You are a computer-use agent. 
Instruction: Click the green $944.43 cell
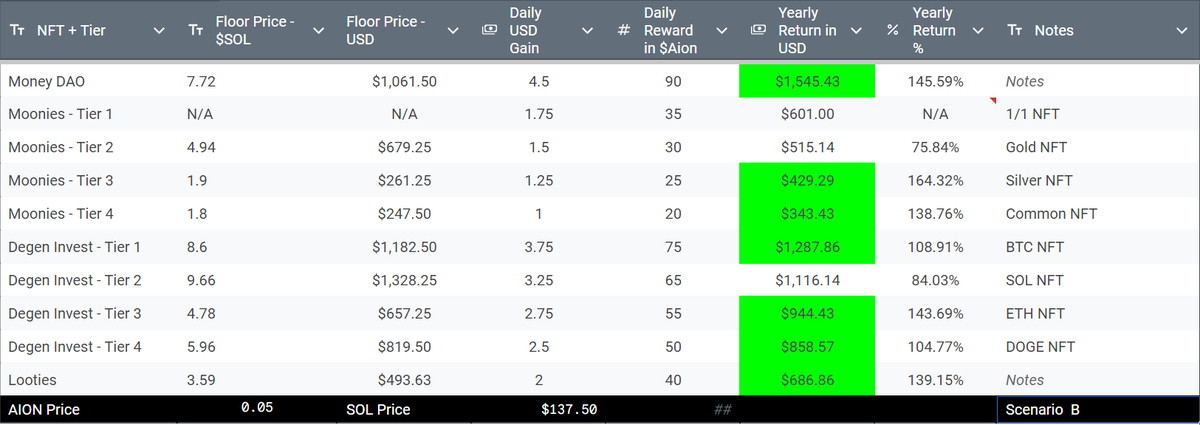[x=807, y=314]
